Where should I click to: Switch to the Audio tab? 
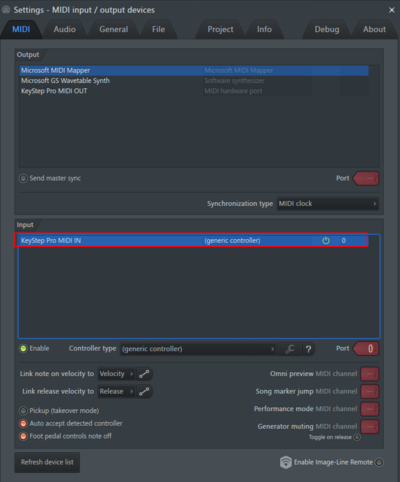(65, 29)
